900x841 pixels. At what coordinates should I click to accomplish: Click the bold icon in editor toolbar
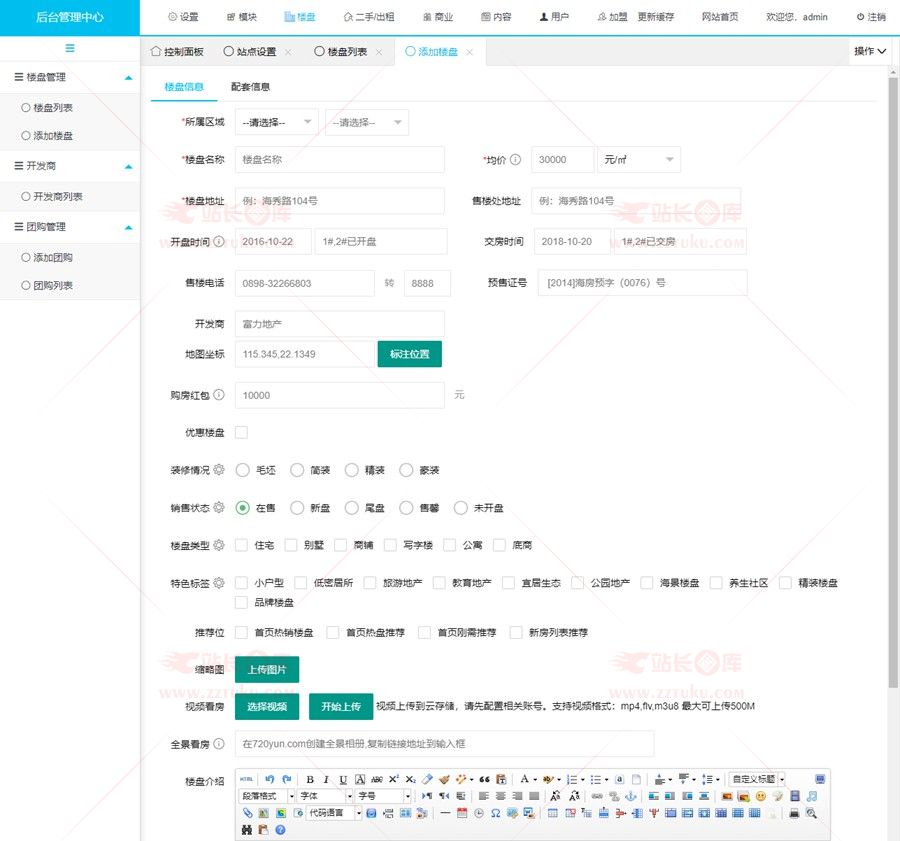(x=310, y=779)
